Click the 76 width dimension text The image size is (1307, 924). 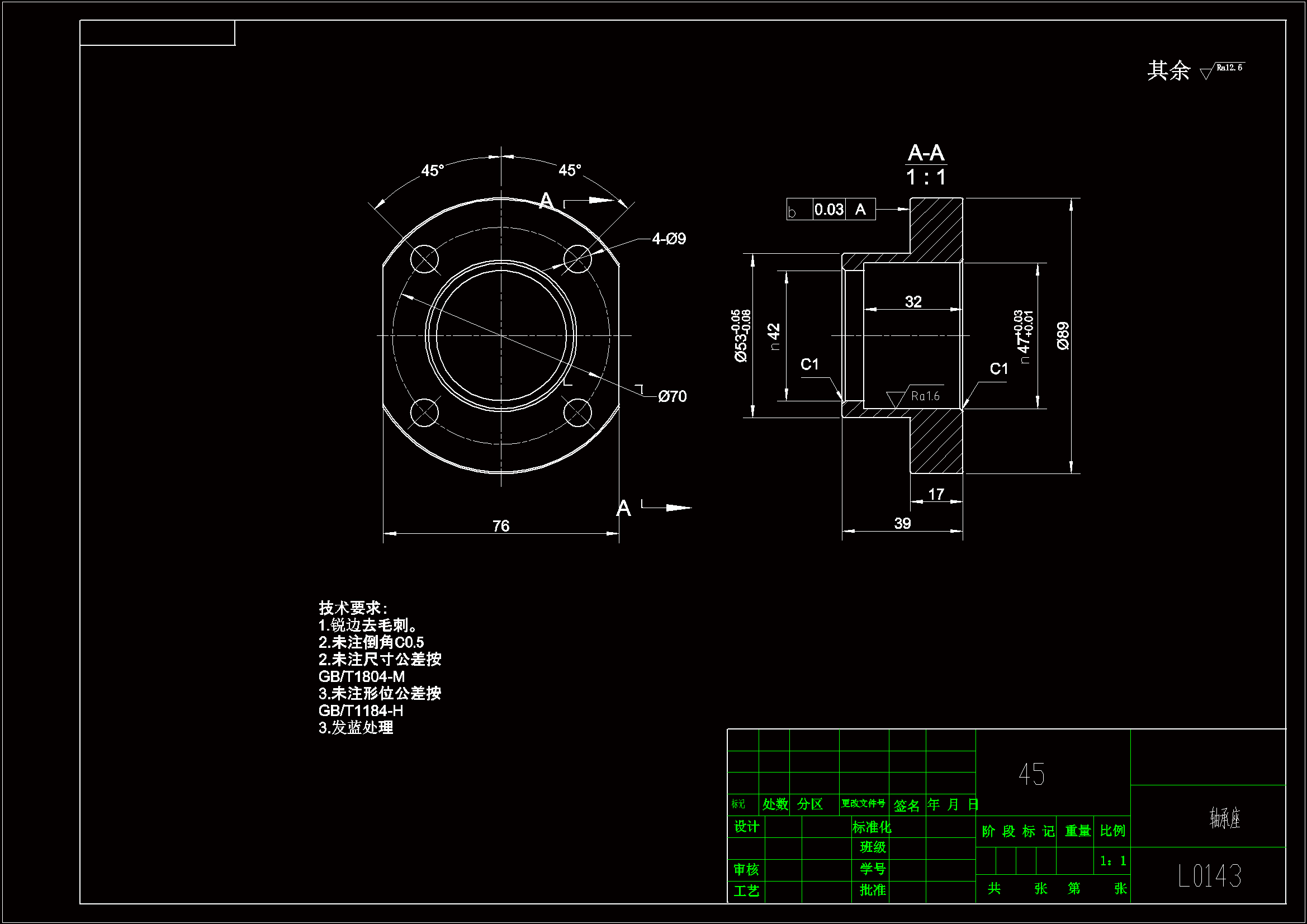click(501, 525)
